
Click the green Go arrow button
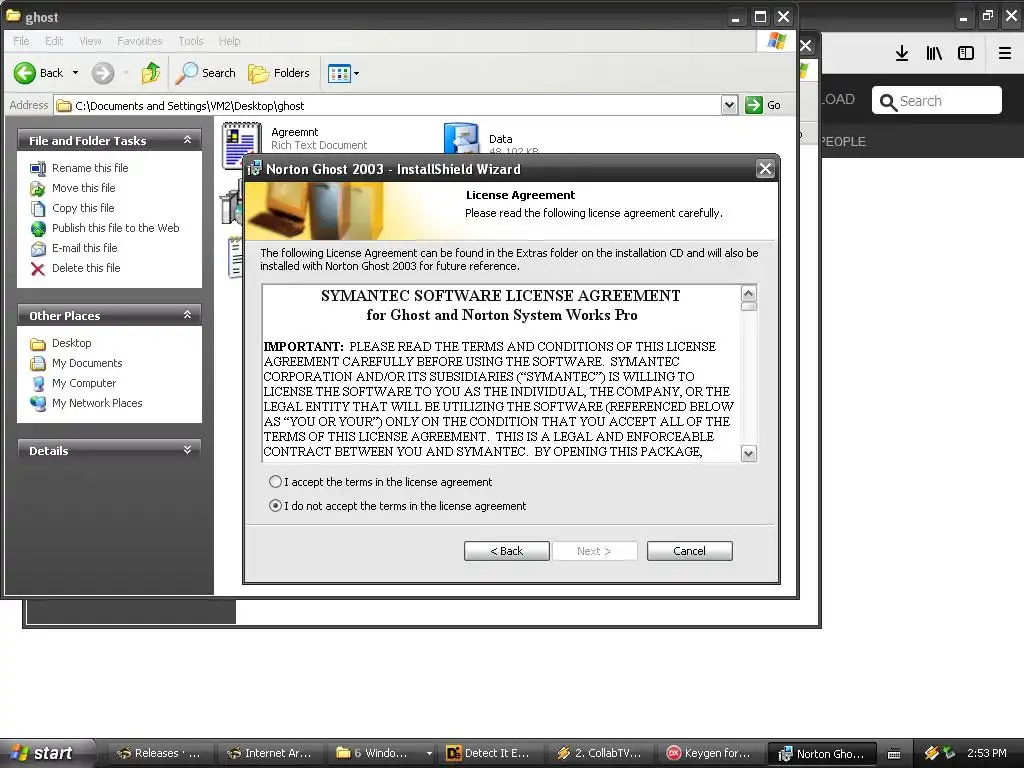click(x=754, y=105)
